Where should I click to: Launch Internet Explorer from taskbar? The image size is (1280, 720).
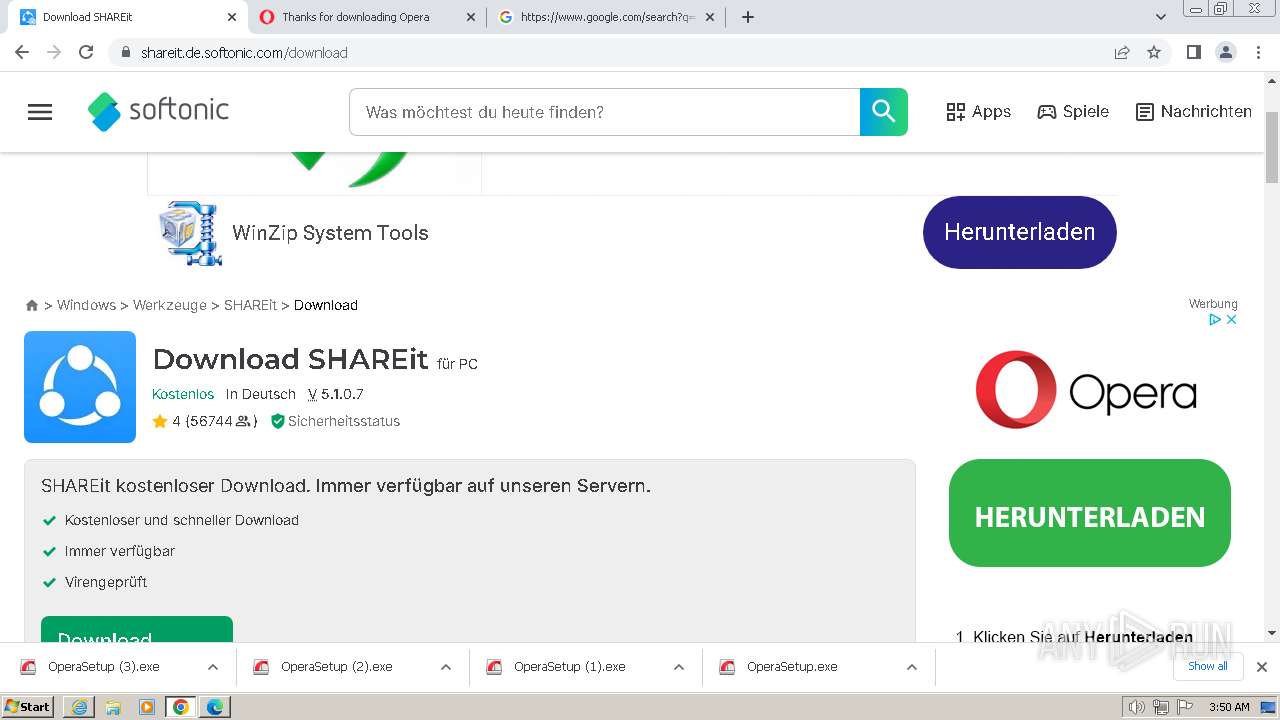click(x=79, y=707)
